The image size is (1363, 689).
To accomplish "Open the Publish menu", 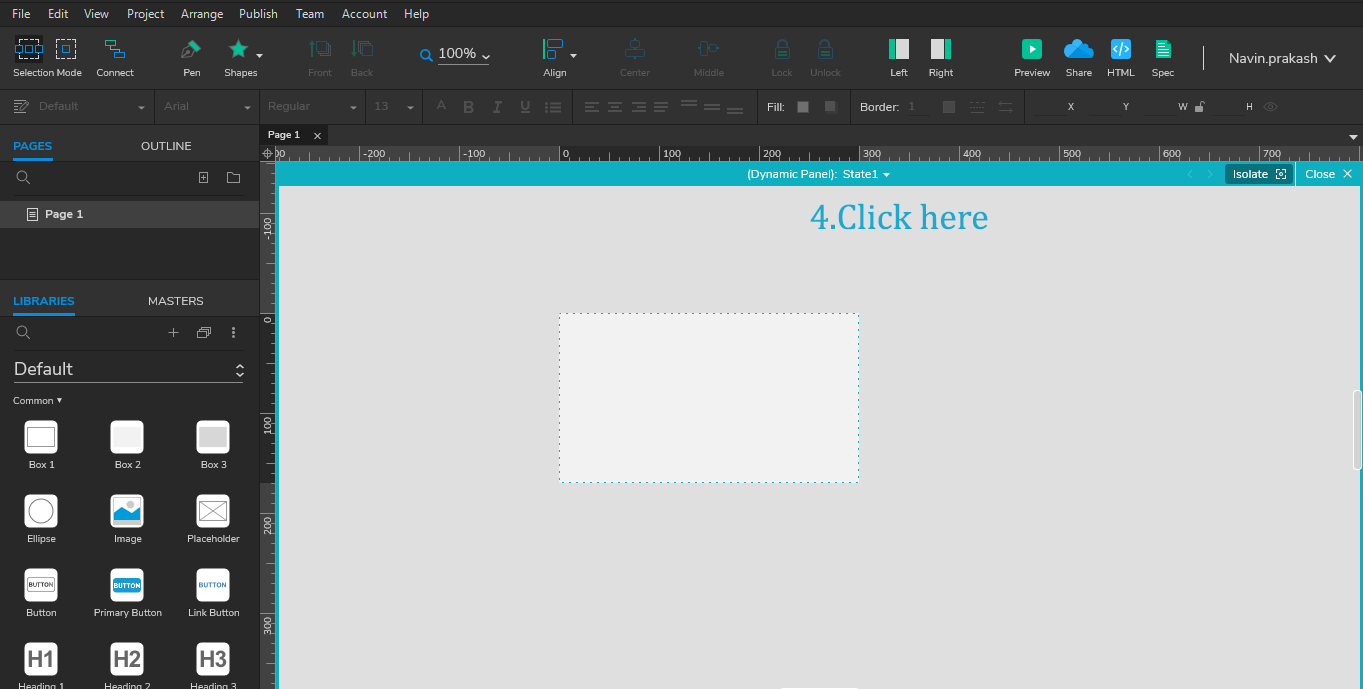I will 258,13.
